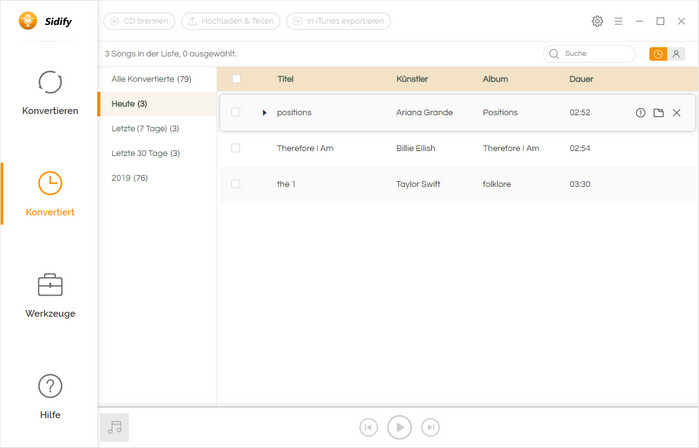Viewport: 699px width, 448px height.
Task: Click the Konvertieren sidebar label
Action: [x=50, y=111]
